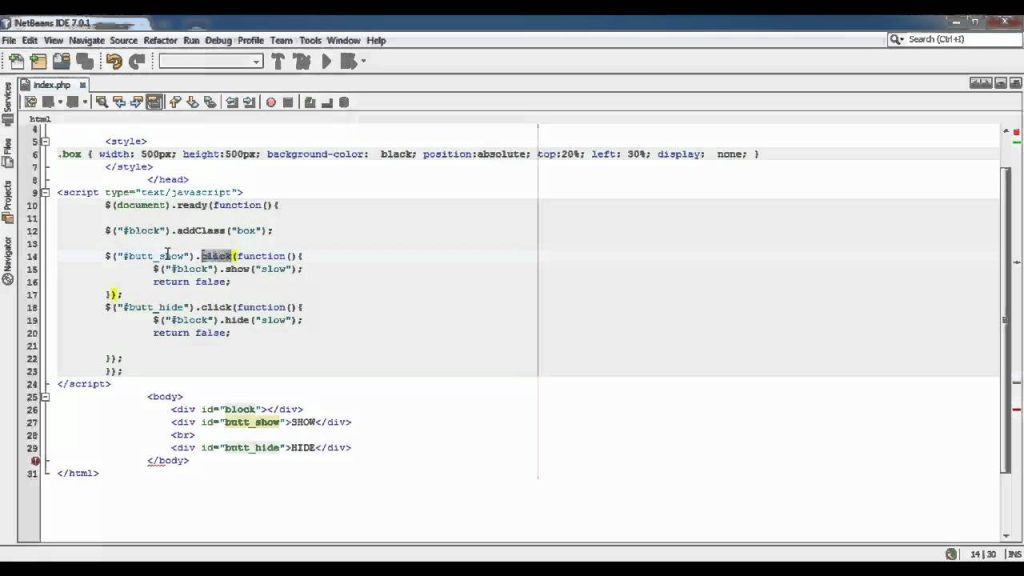Click the New File toolbar icon
Viewport: 1024px width, 576px height.
16,61
